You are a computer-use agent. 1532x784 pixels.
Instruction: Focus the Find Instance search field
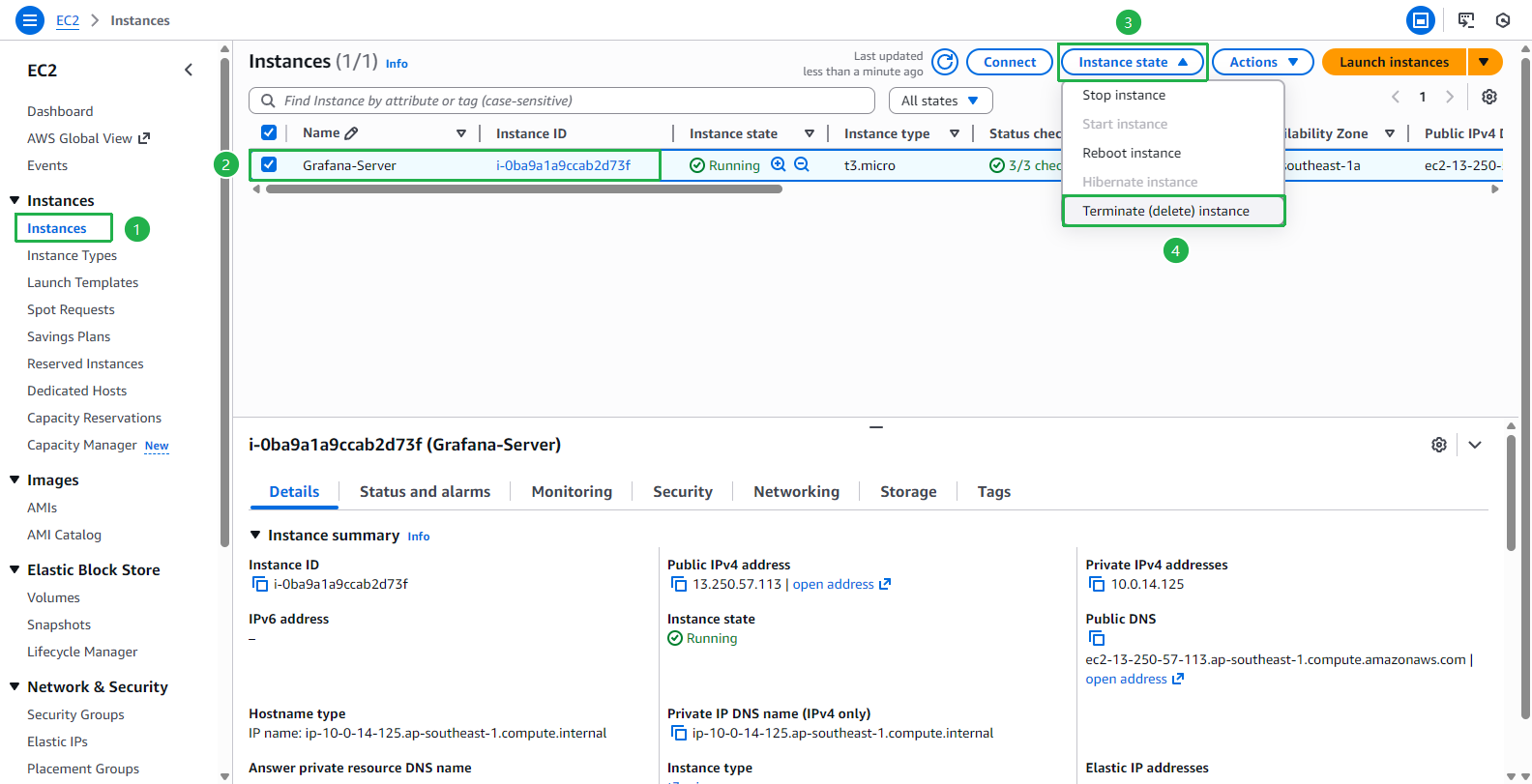(x=562, y=101)
